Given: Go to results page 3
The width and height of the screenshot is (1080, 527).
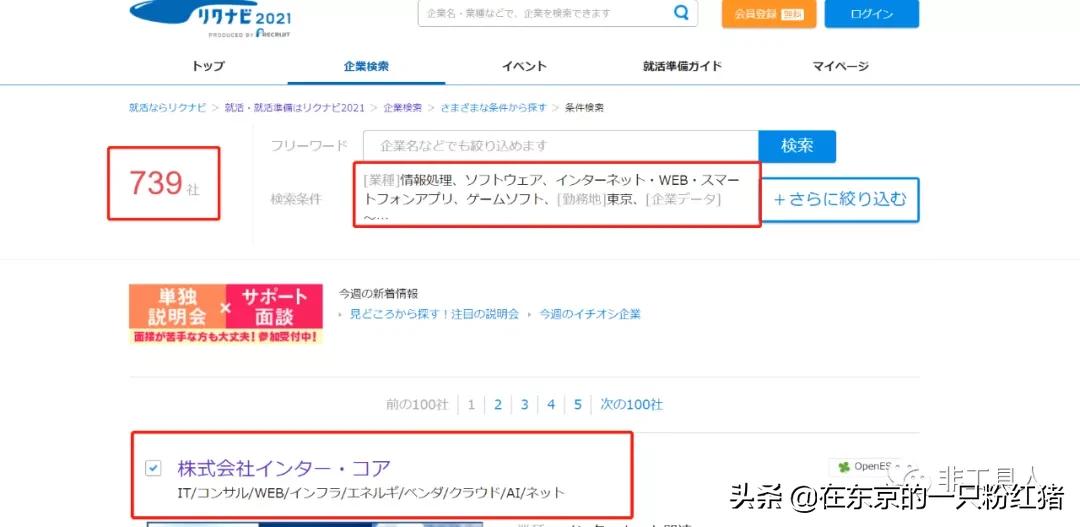Looking at the screenshot, I should tap(524, 405).
